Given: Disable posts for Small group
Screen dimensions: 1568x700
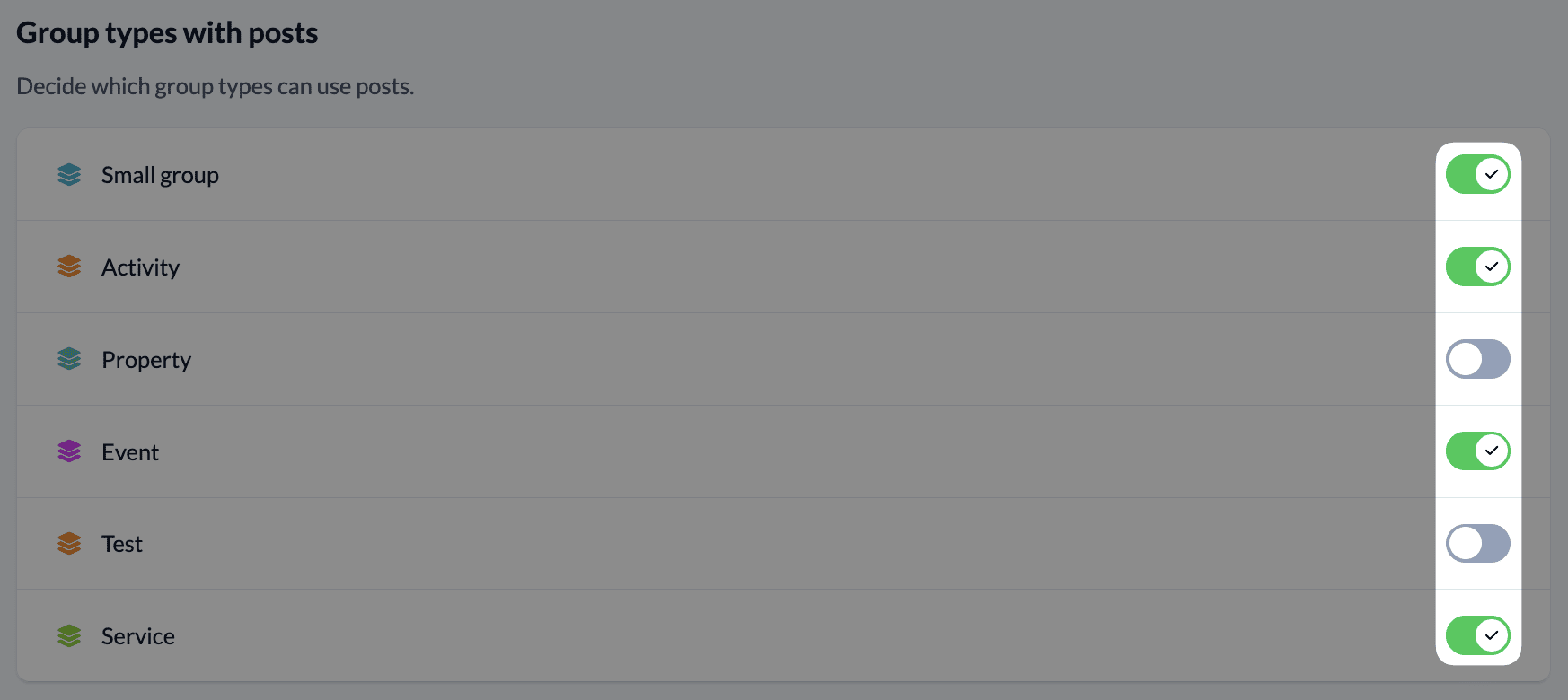Looking at the screenshot, I should click(1477, 174).
